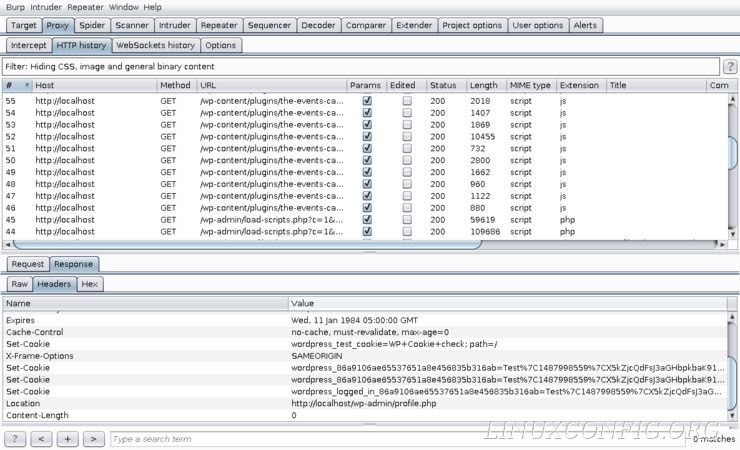Toggle Params checkbox for request 44
The width and height of the screenshot is (740, 450).
[367, 231]
